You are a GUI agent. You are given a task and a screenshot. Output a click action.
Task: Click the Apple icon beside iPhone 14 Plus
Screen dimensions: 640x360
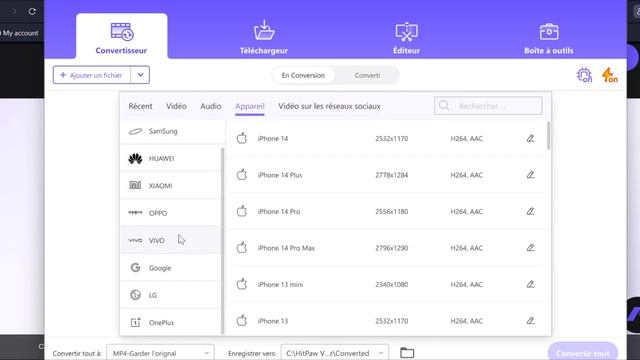[242, 175]
